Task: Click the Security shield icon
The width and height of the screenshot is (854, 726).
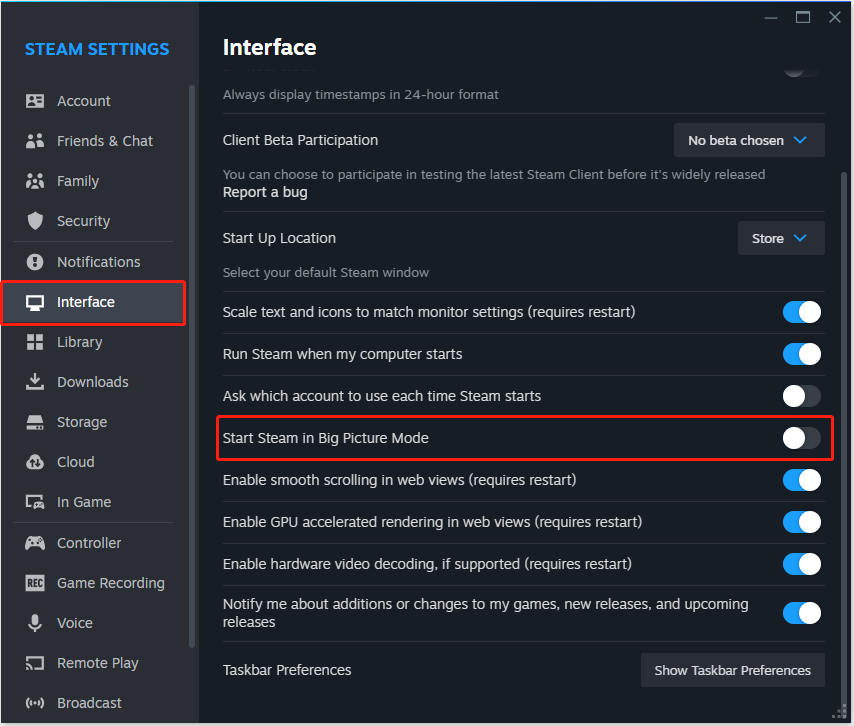Action: coord(35,221)
